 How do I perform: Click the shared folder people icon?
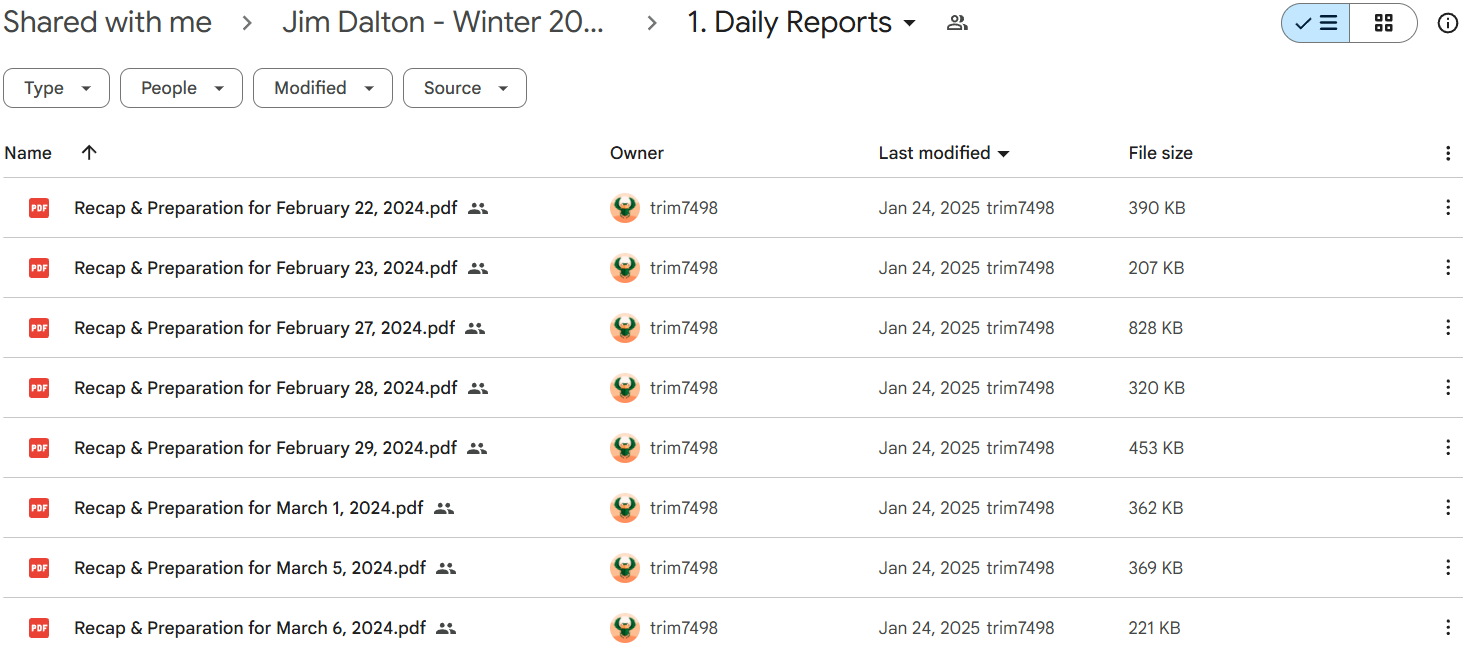tap(957, 23)
